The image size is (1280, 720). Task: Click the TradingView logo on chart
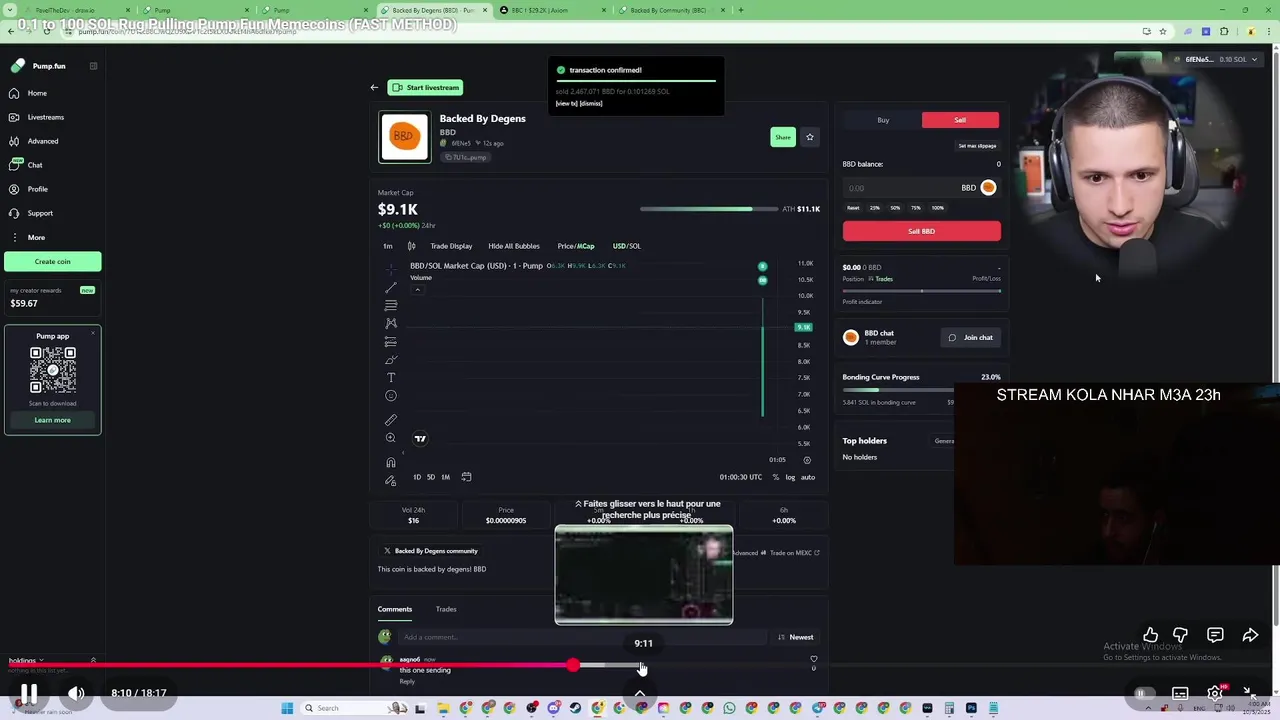point(420,439)
